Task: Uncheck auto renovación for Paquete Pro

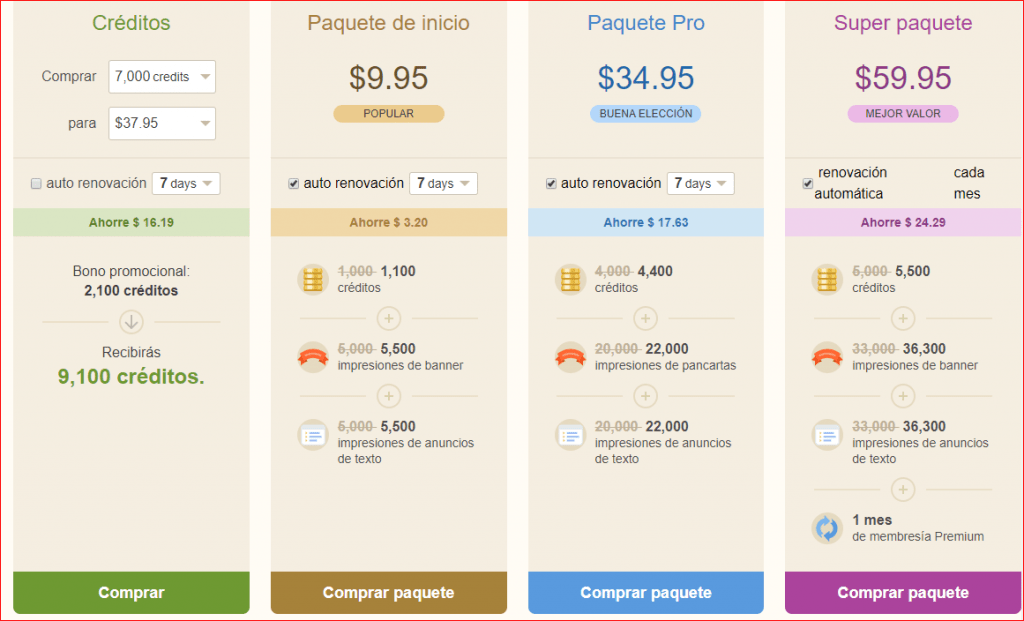Action: point(550,184)
